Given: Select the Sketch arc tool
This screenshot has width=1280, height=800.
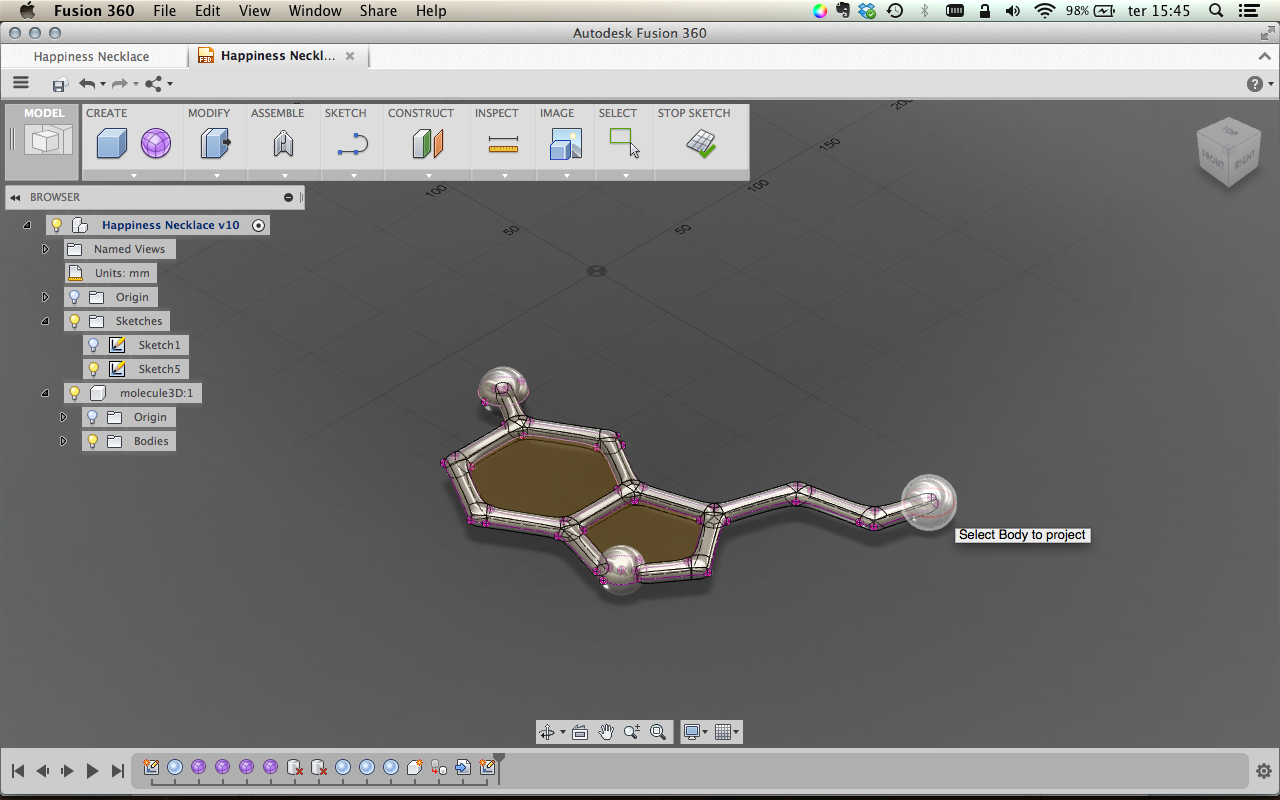Looking at the screenshot, I should (352, 144).
